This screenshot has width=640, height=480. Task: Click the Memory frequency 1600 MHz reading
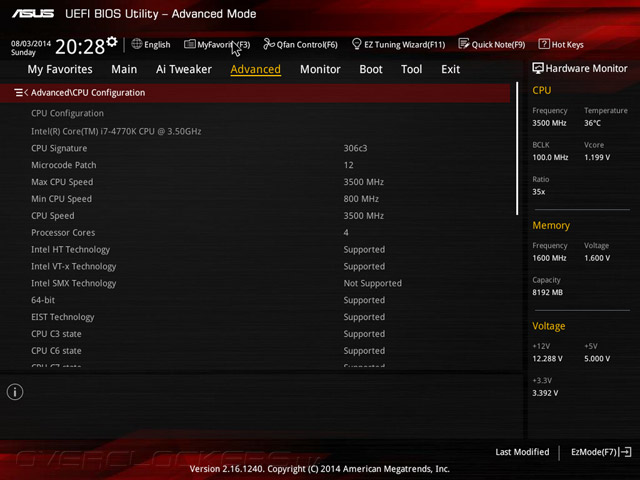[x=549, y=258]
